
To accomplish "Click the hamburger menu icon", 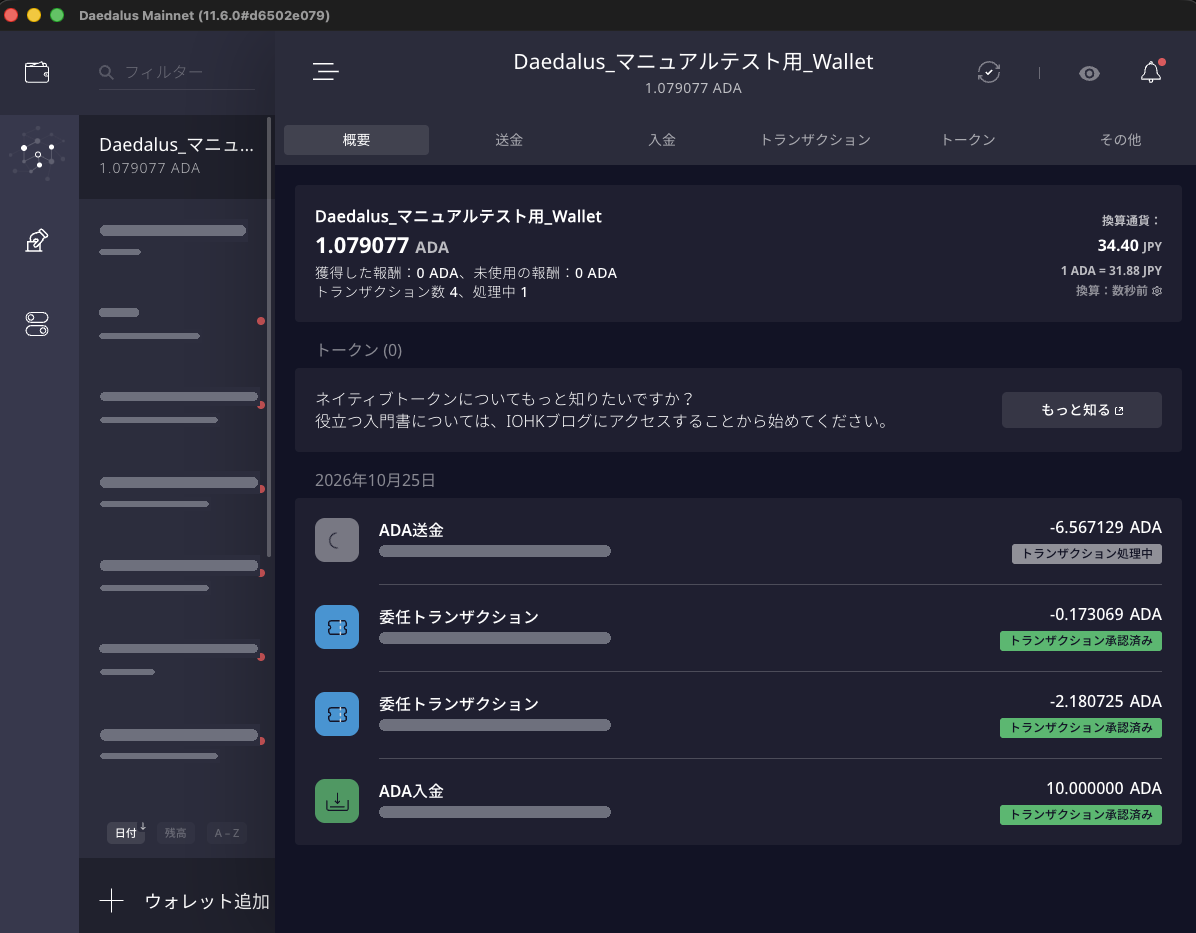I will click(326, 72).
